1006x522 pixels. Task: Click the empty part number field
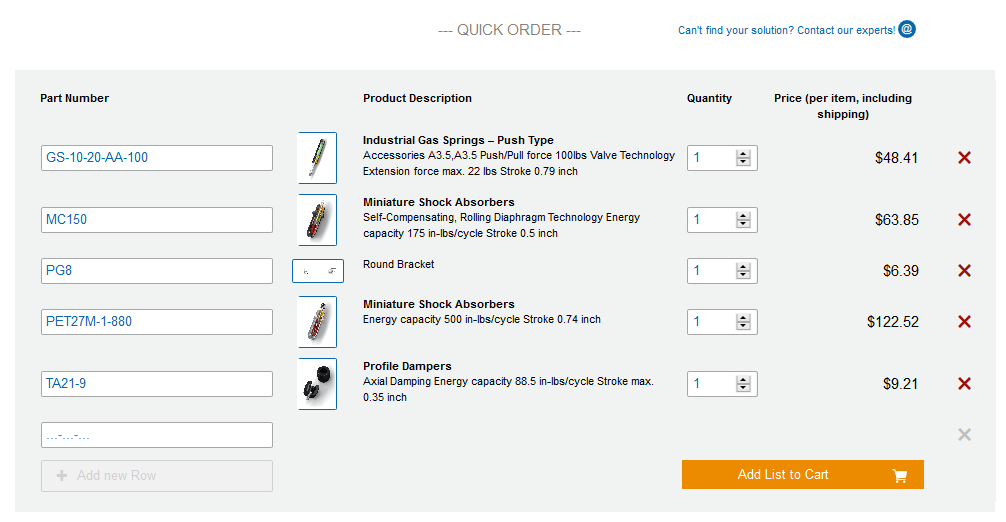[157, 435]
